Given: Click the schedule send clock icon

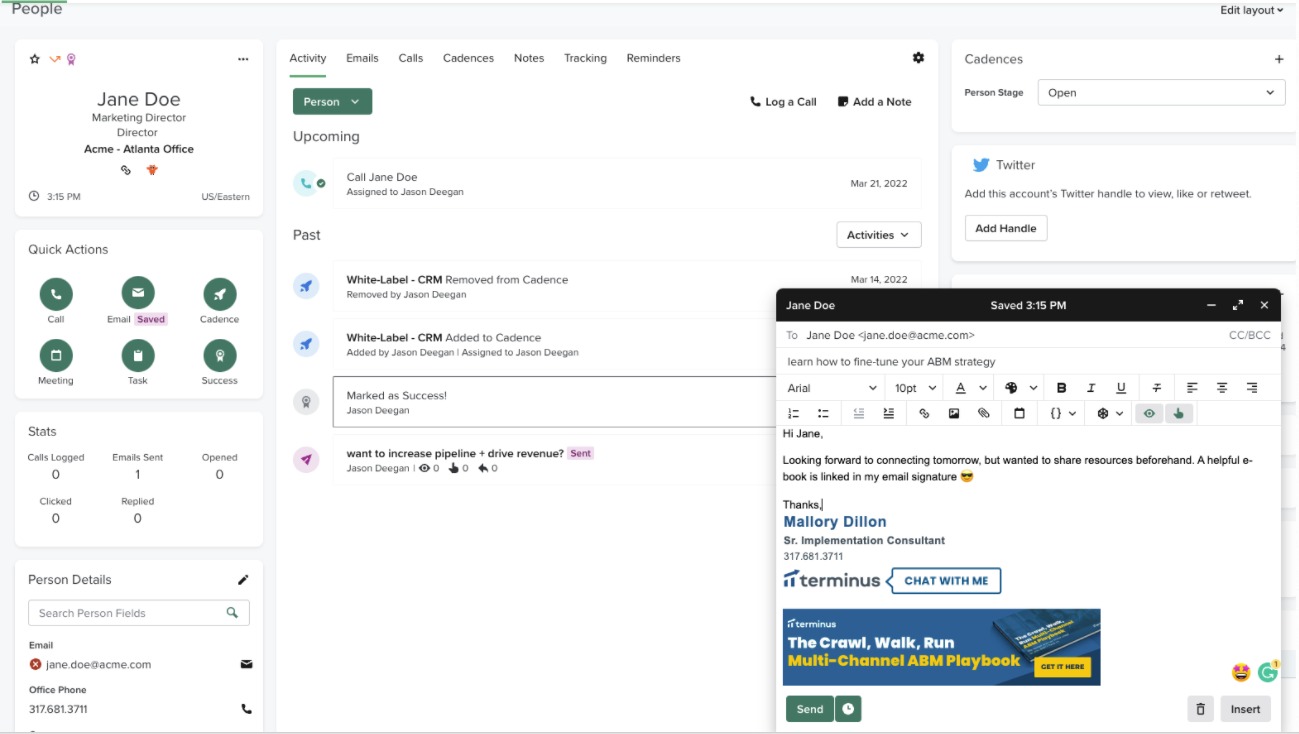Looking at the screenshot, I should (848, 709).
